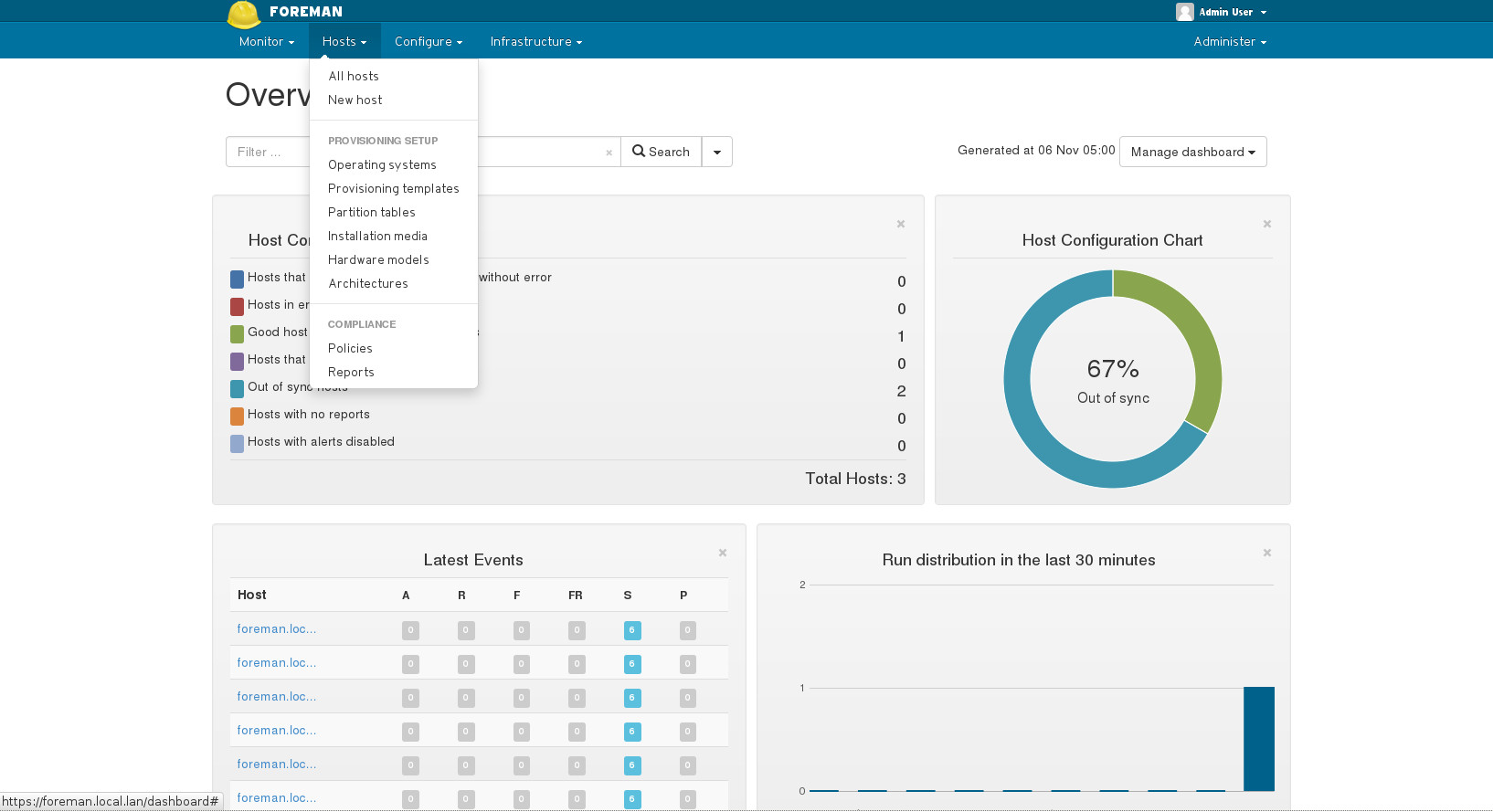Viewport: 1493px width, 812px height.
Task: Click the blue swatch for hosts with changes
Action: pos(237,279)
